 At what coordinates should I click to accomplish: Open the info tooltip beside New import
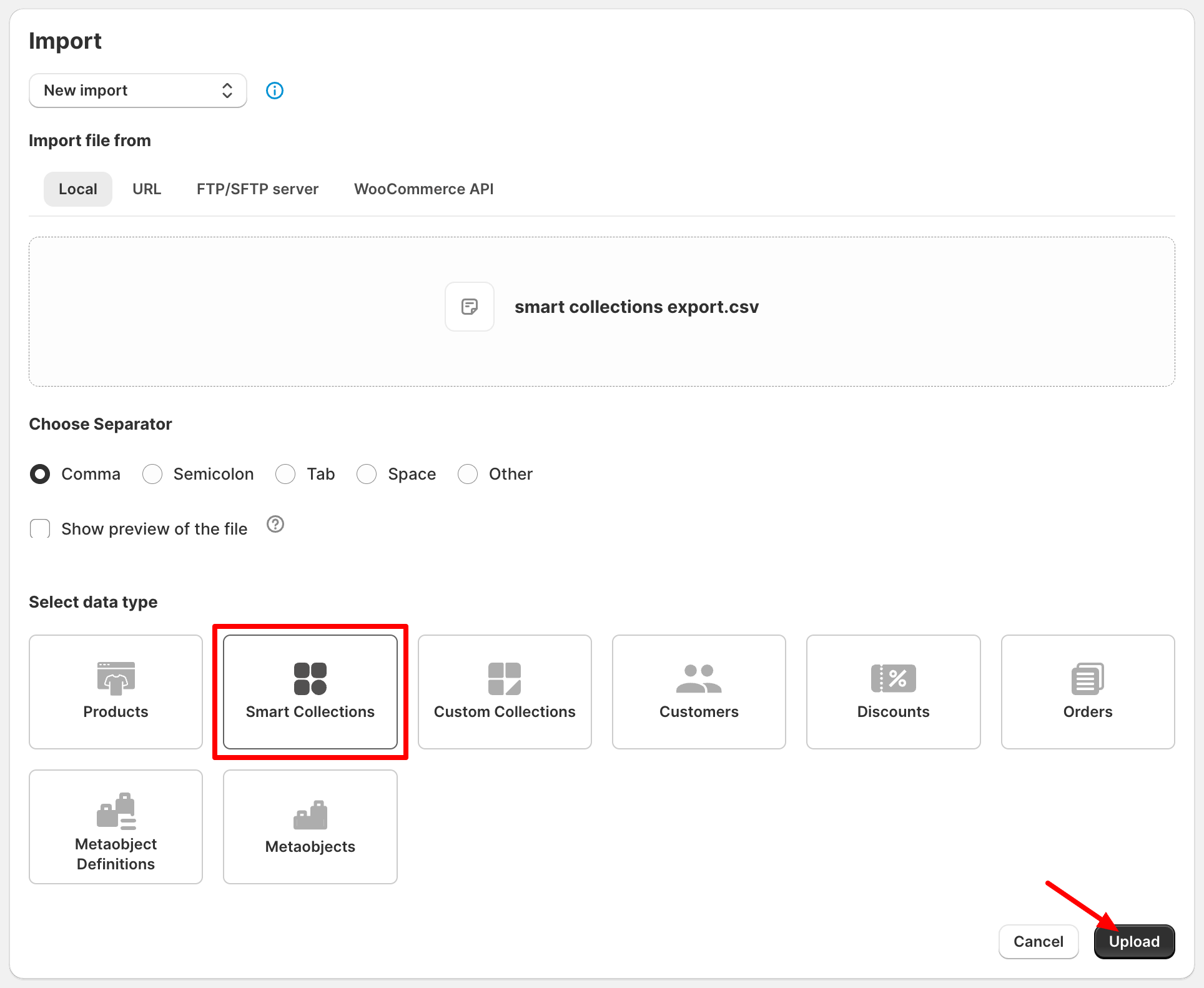point(274,91)
